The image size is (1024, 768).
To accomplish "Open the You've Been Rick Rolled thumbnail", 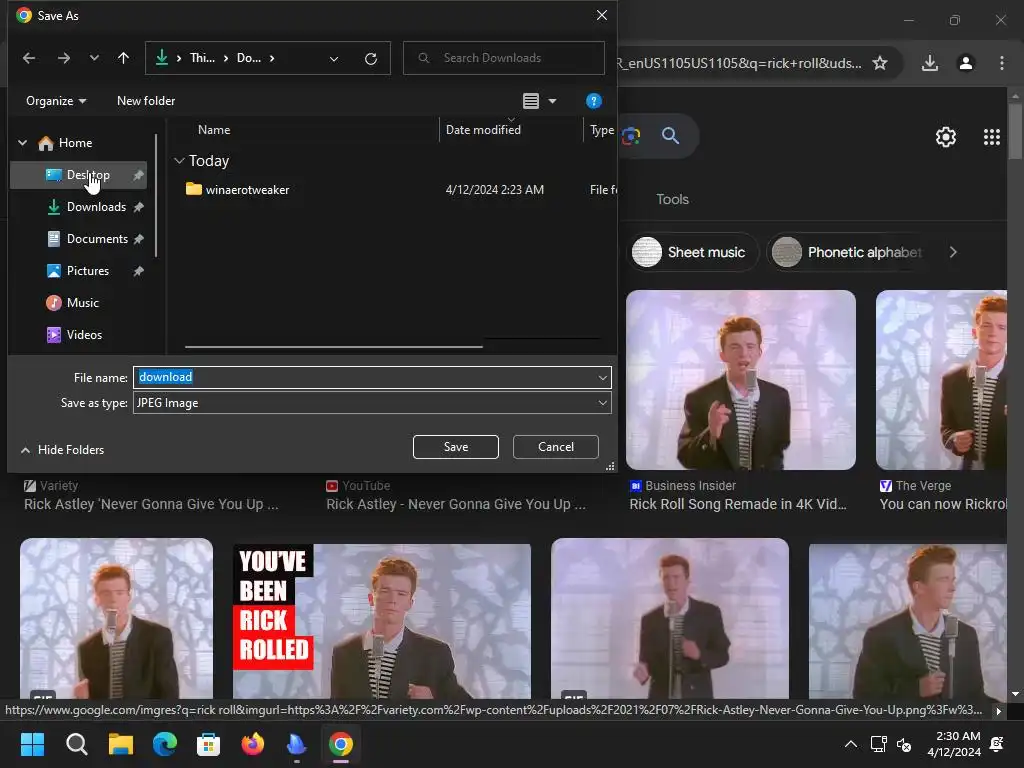I will tap(381, 621).
